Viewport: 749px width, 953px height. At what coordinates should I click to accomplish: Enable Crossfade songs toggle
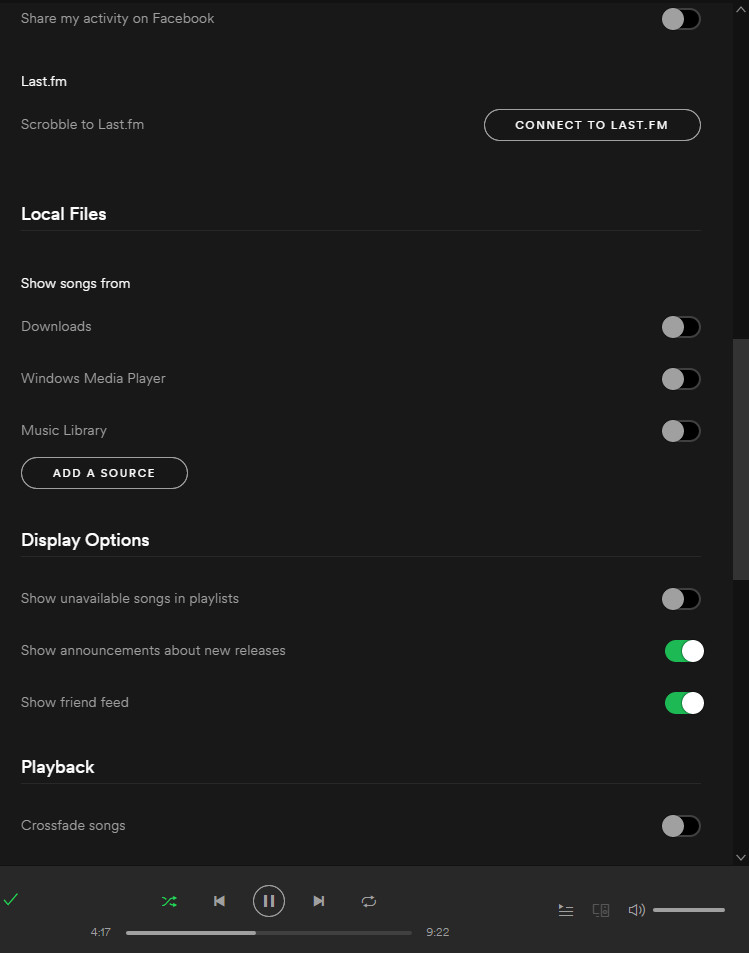(x=681, y=826)
